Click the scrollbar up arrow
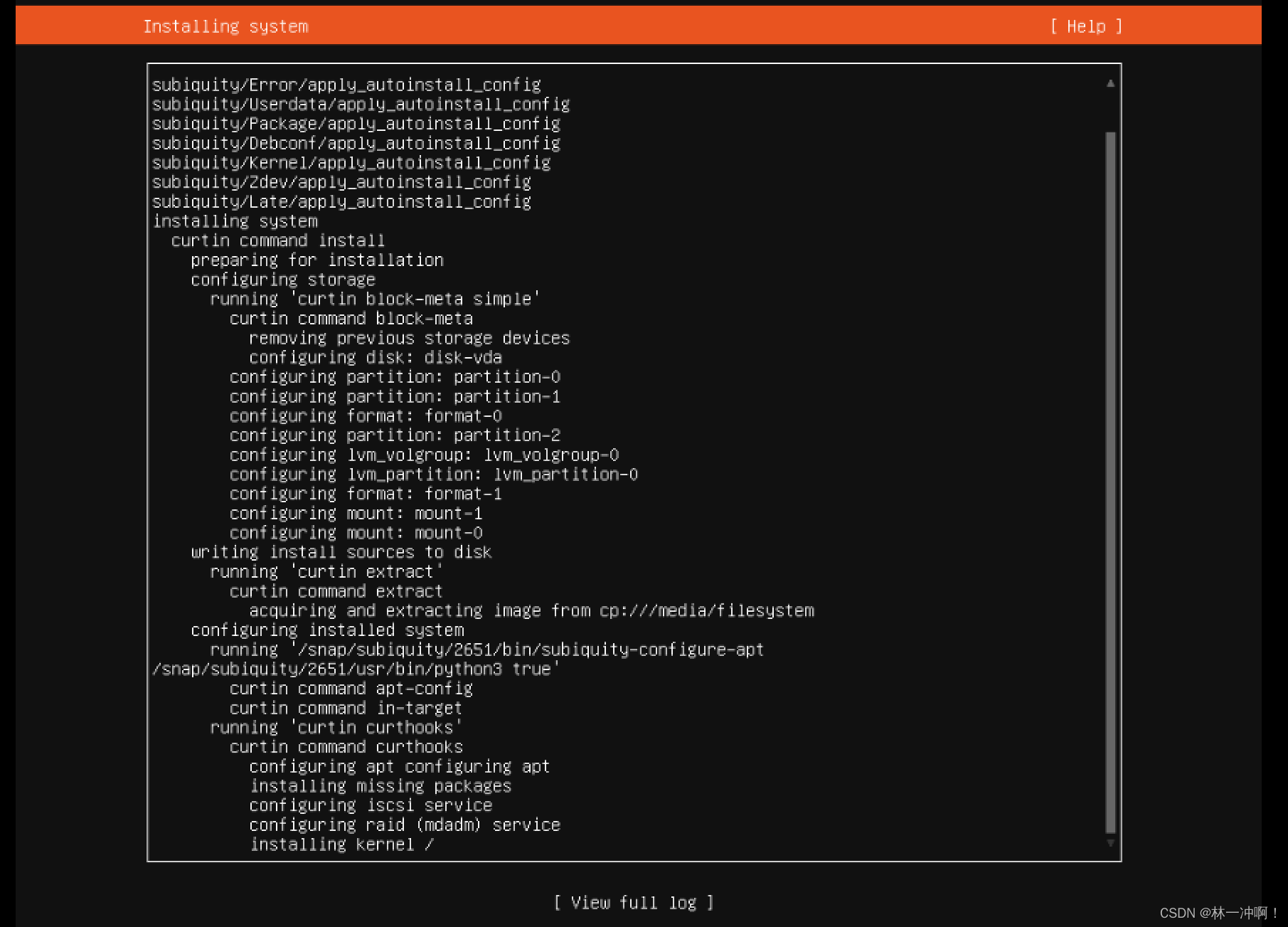Viewport: 1288px width, 927px height. click(x=1110, y=83)
